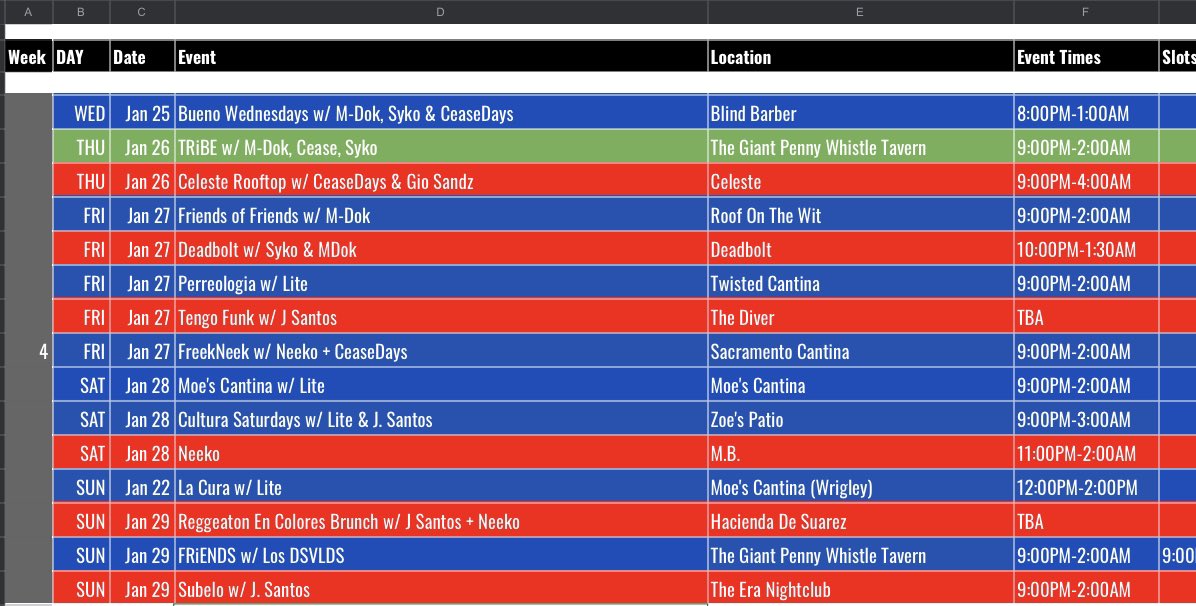This screenshot has height=606, width=1196.
Task: Select 'TRiBE w/ M-Dok, Cease, Syko' cell
Action: pyautogui.click(x=441, y=147)
